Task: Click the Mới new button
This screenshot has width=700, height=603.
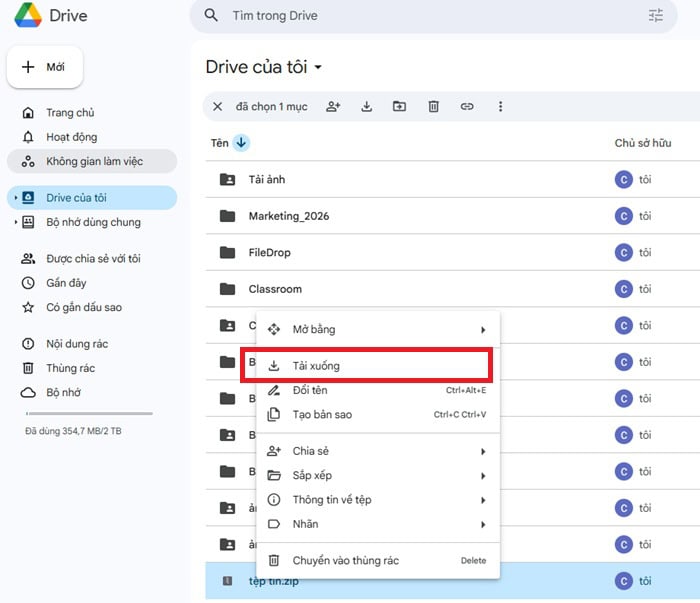Action: (x=45, y=67)
